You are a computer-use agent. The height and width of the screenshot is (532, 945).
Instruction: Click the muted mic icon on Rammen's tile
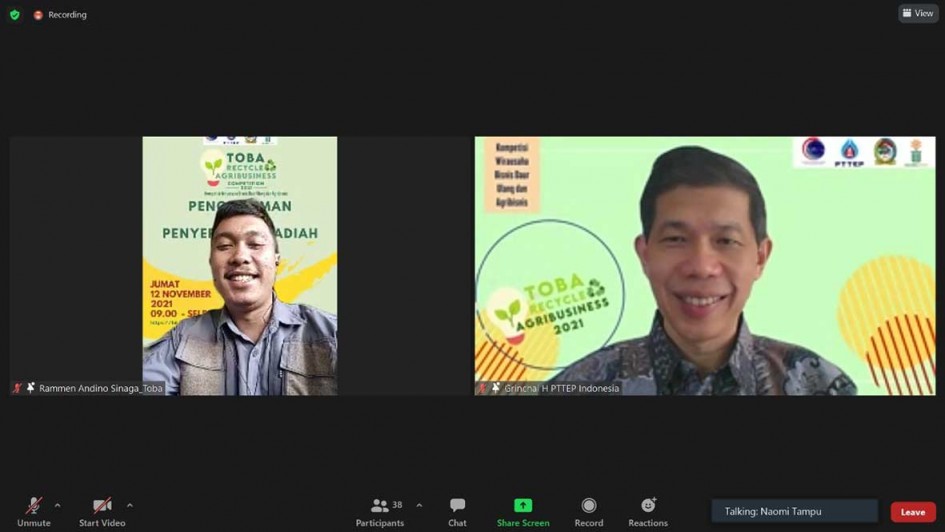click(x=17, y=389)
